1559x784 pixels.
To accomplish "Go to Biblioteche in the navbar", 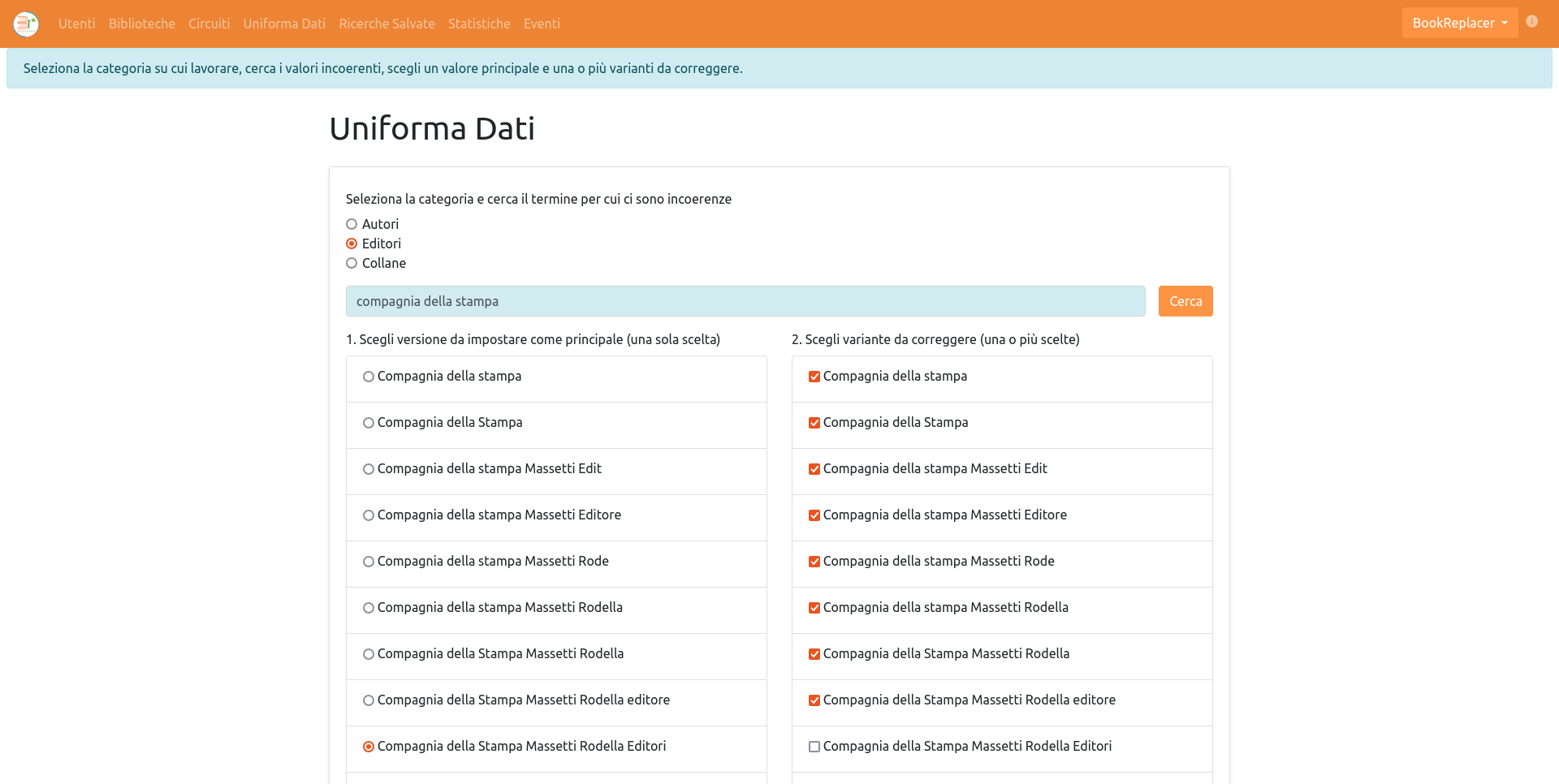I will click(x=142, y=24).
